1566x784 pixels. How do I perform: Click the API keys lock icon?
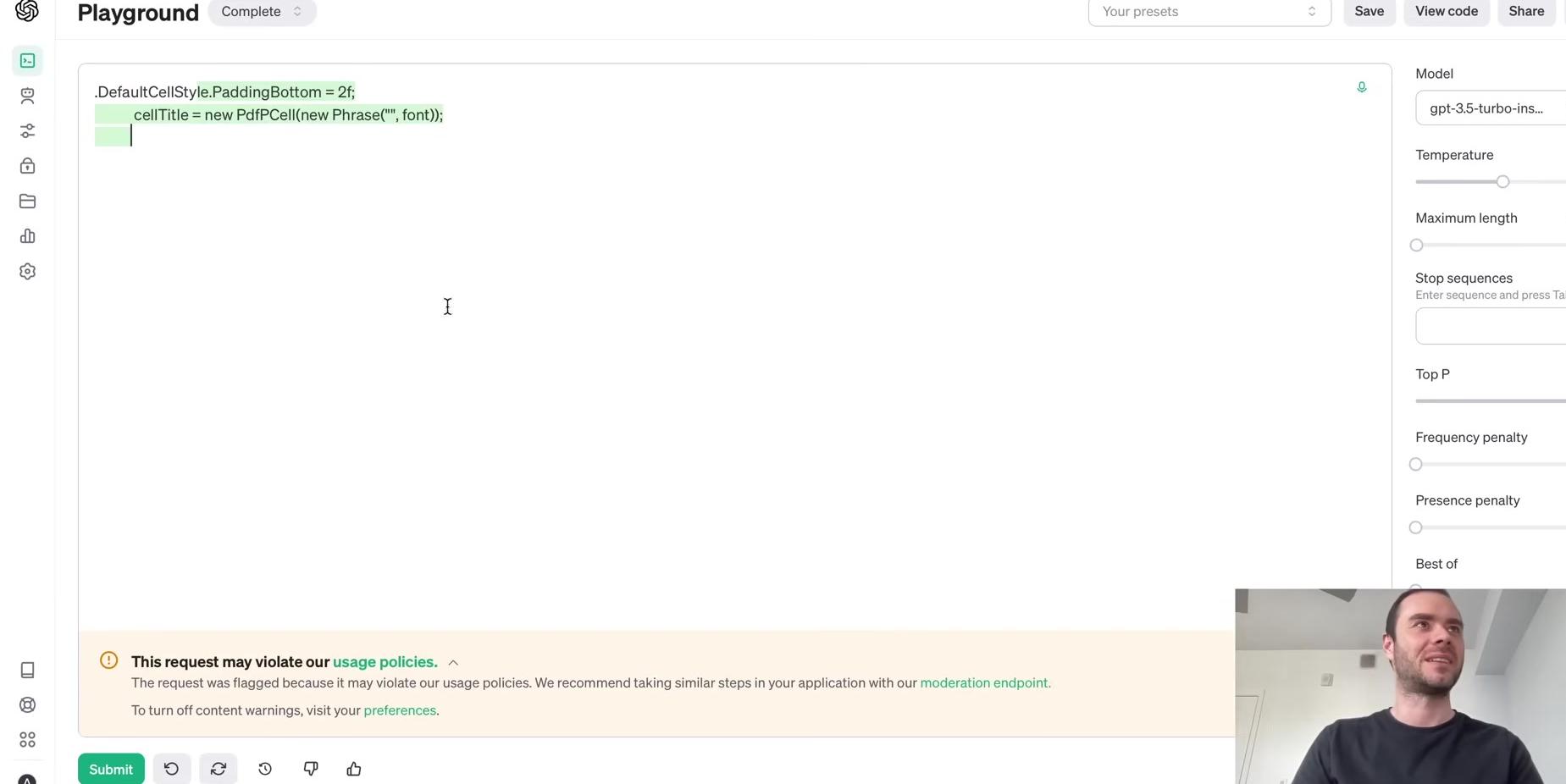[x=27, y=166]
